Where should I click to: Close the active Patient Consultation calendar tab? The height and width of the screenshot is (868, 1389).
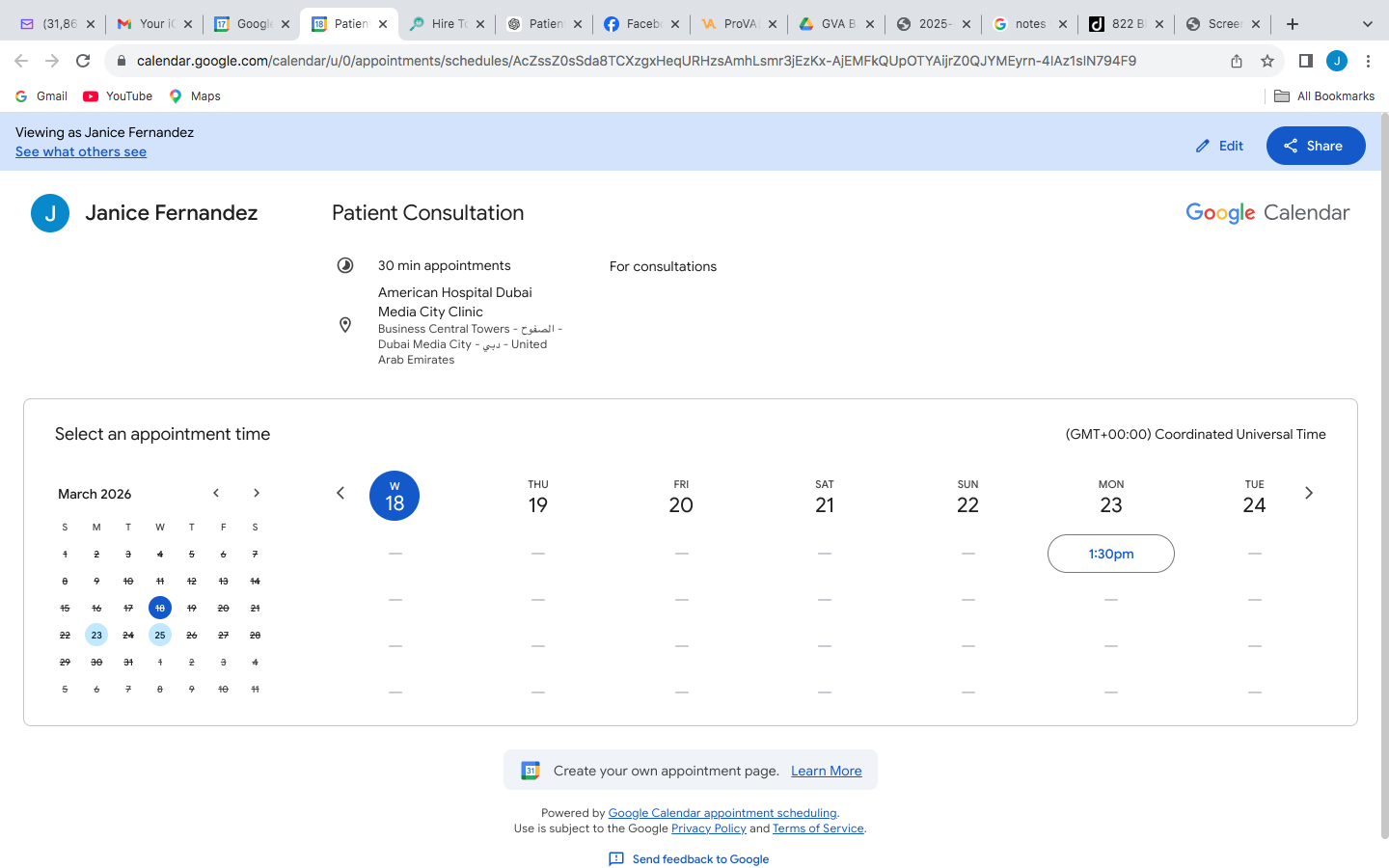point(383,24)
